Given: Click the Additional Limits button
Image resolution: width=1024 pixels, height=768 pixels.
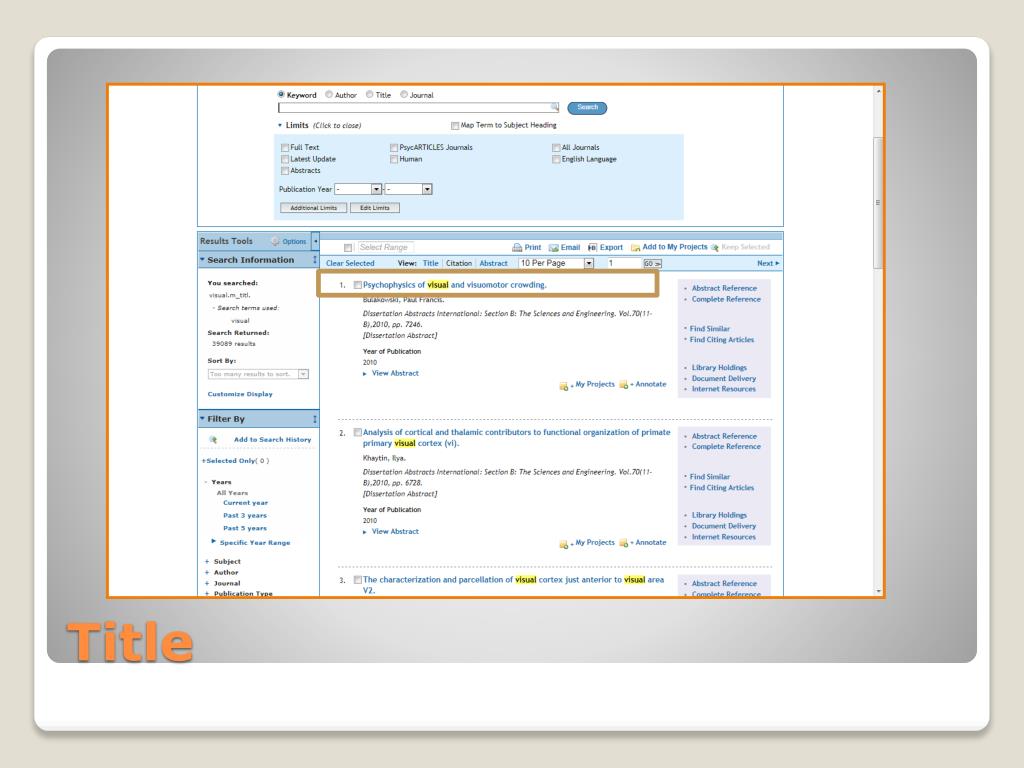Looking at the screenshot, I should 313,208.
